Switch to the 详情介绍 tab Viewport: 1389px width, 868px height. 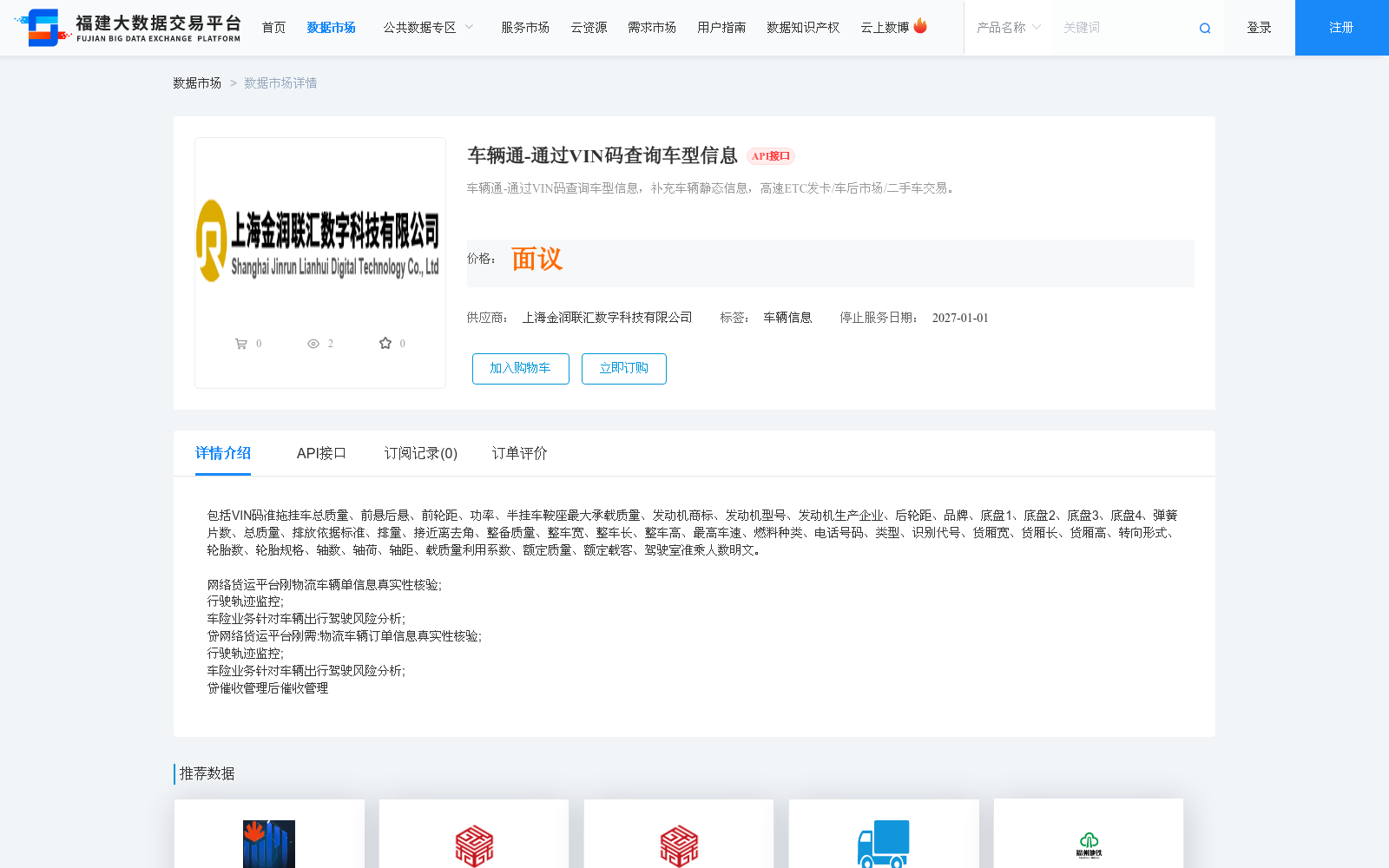[x=223, y=453]
